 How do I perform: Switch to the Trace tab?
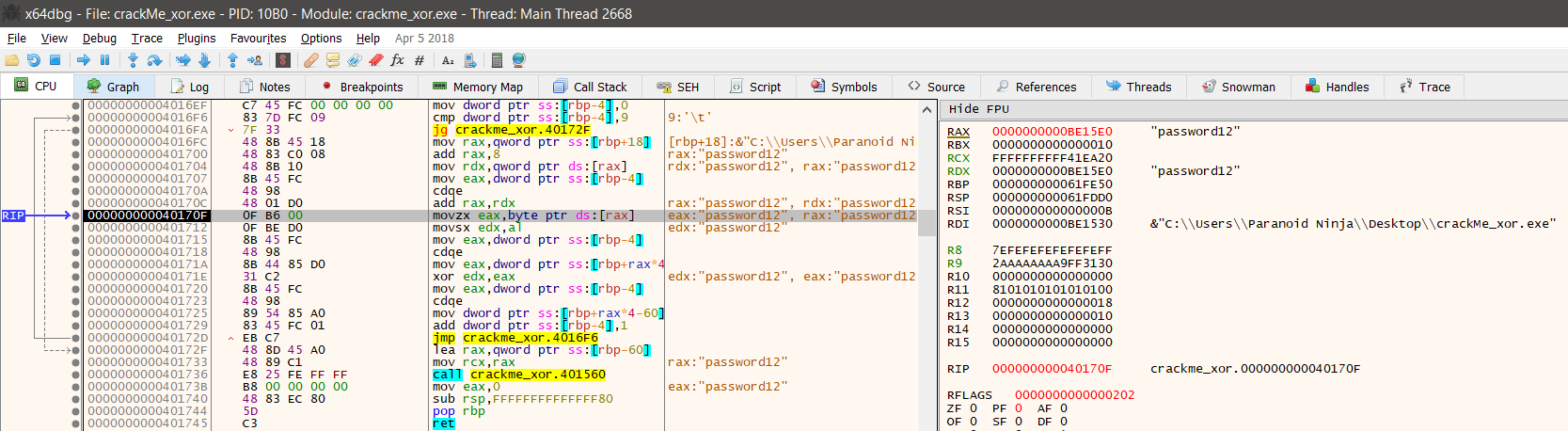1424,87
